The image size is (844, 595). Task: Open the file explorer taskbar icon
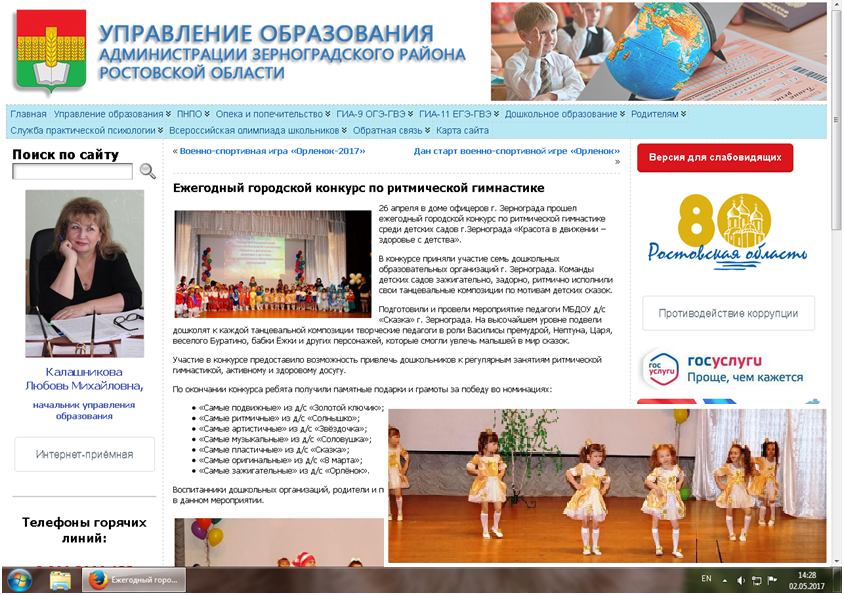coord(60,581)
